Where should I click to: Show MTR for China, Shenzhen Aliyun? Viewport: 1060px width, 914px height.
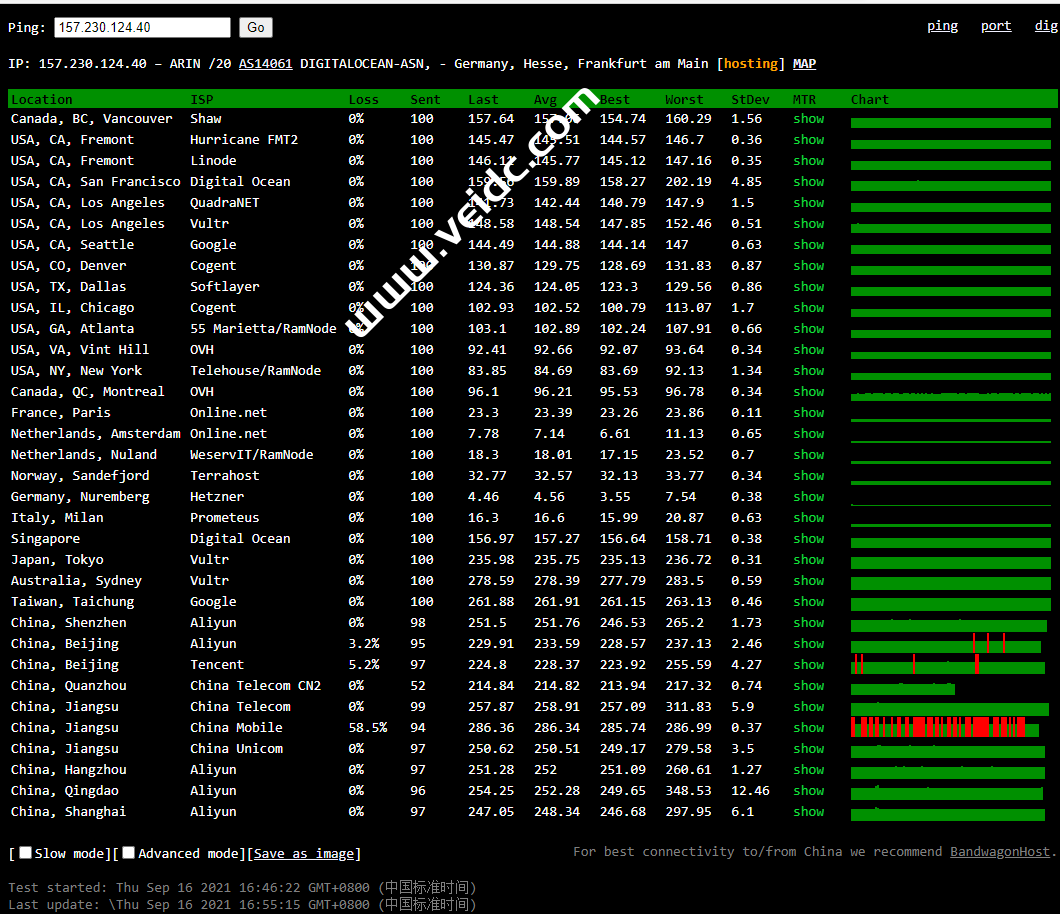(x=809, y=621)
